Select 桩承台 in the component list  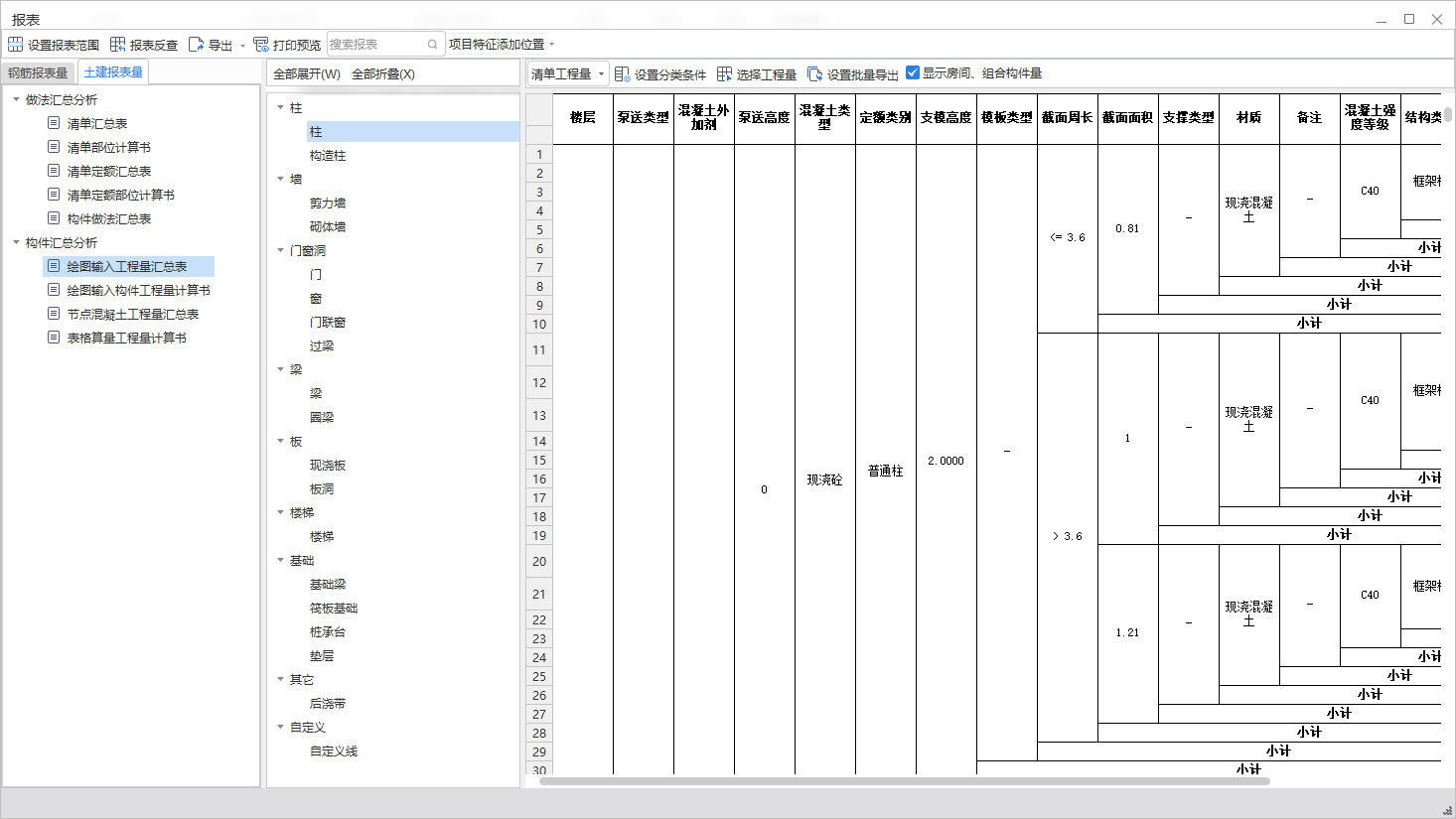[x=328, y=631]
